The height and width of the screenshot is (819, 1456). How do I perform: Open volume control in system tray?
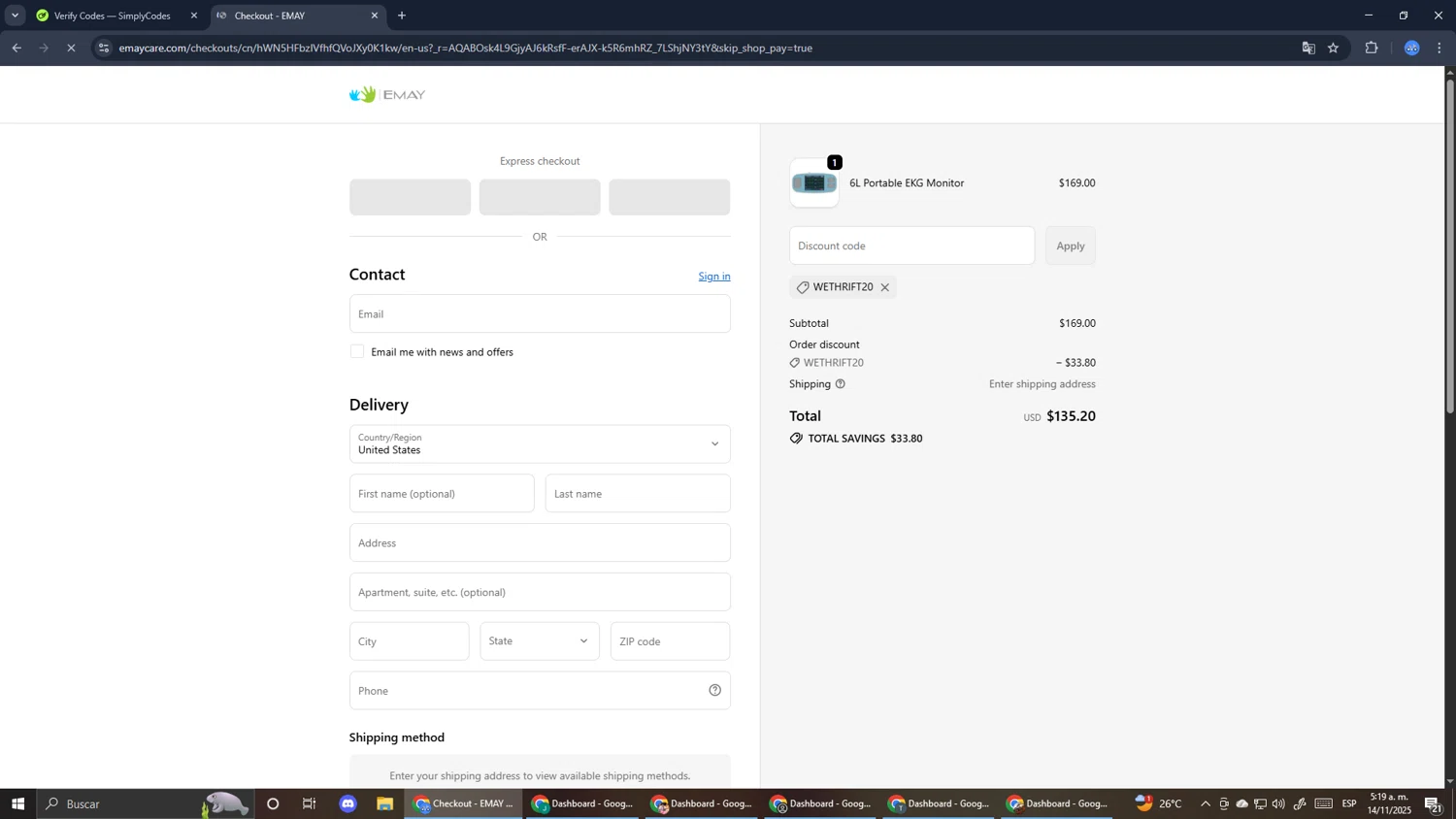(1278, 803)
